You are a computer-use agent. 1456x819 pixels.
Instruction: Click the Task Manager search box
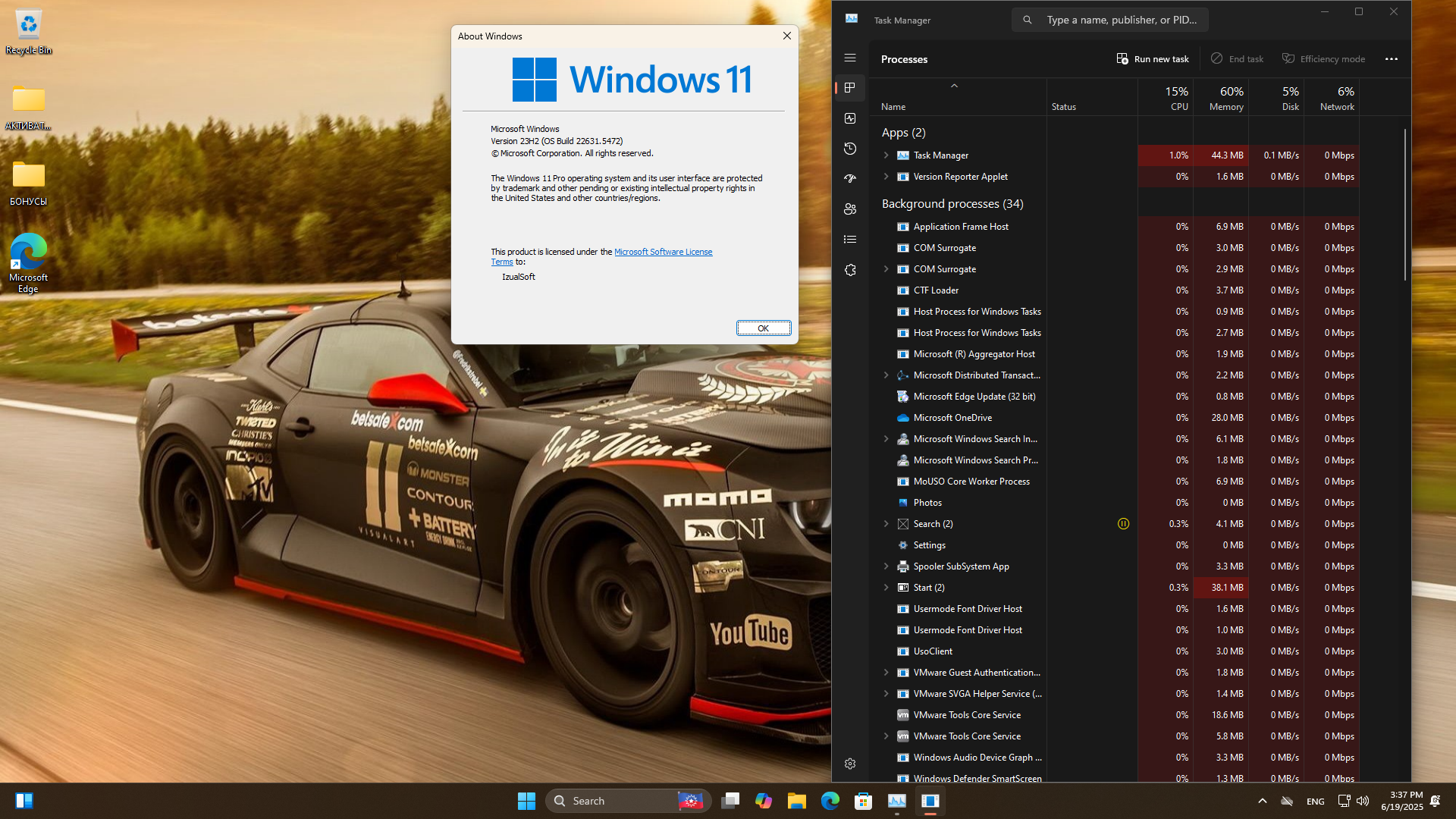point(1110,20)
